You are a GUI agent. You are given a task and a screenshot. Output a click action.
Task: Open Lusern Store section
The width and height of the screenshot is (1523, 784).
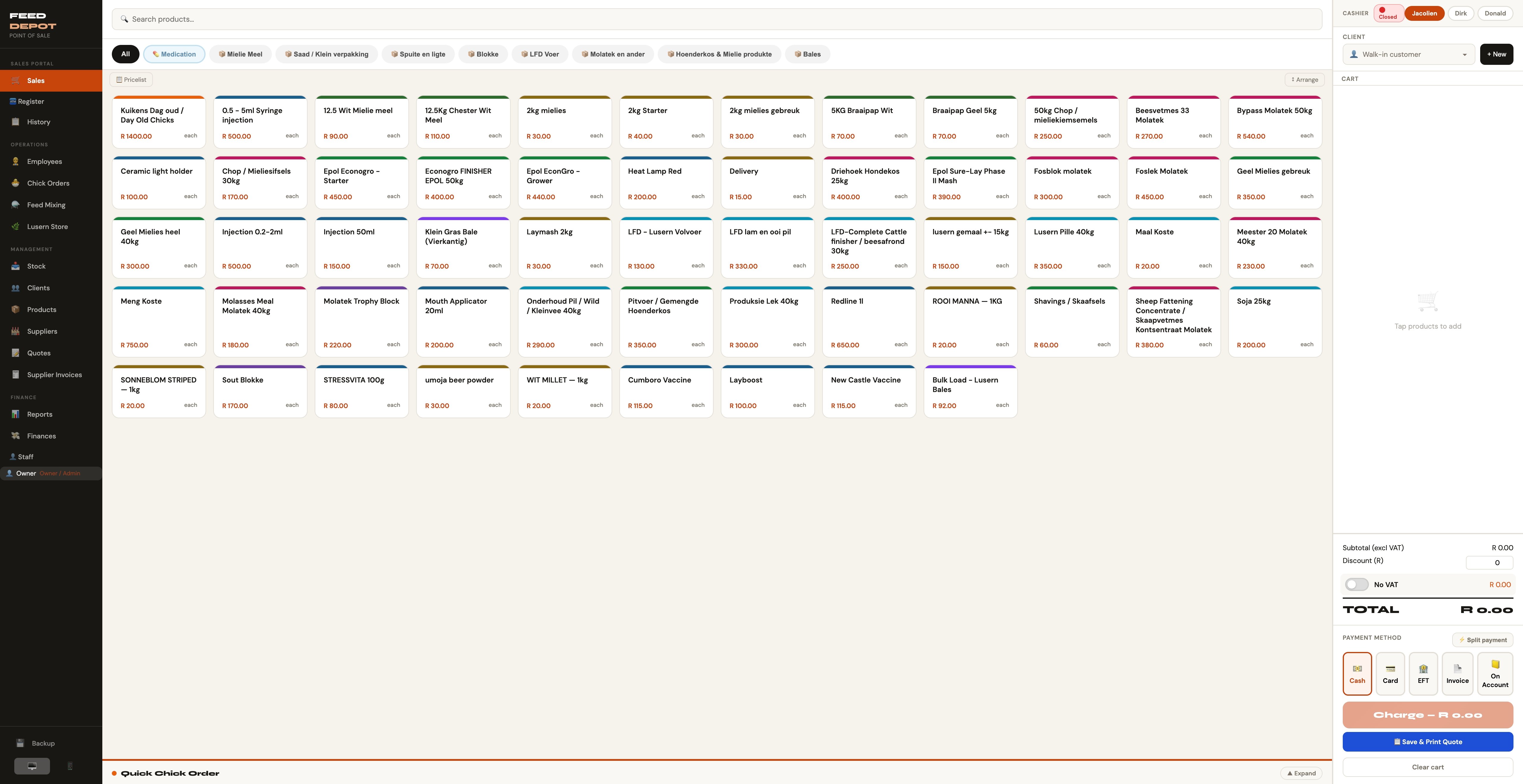(x=47, y=226)
